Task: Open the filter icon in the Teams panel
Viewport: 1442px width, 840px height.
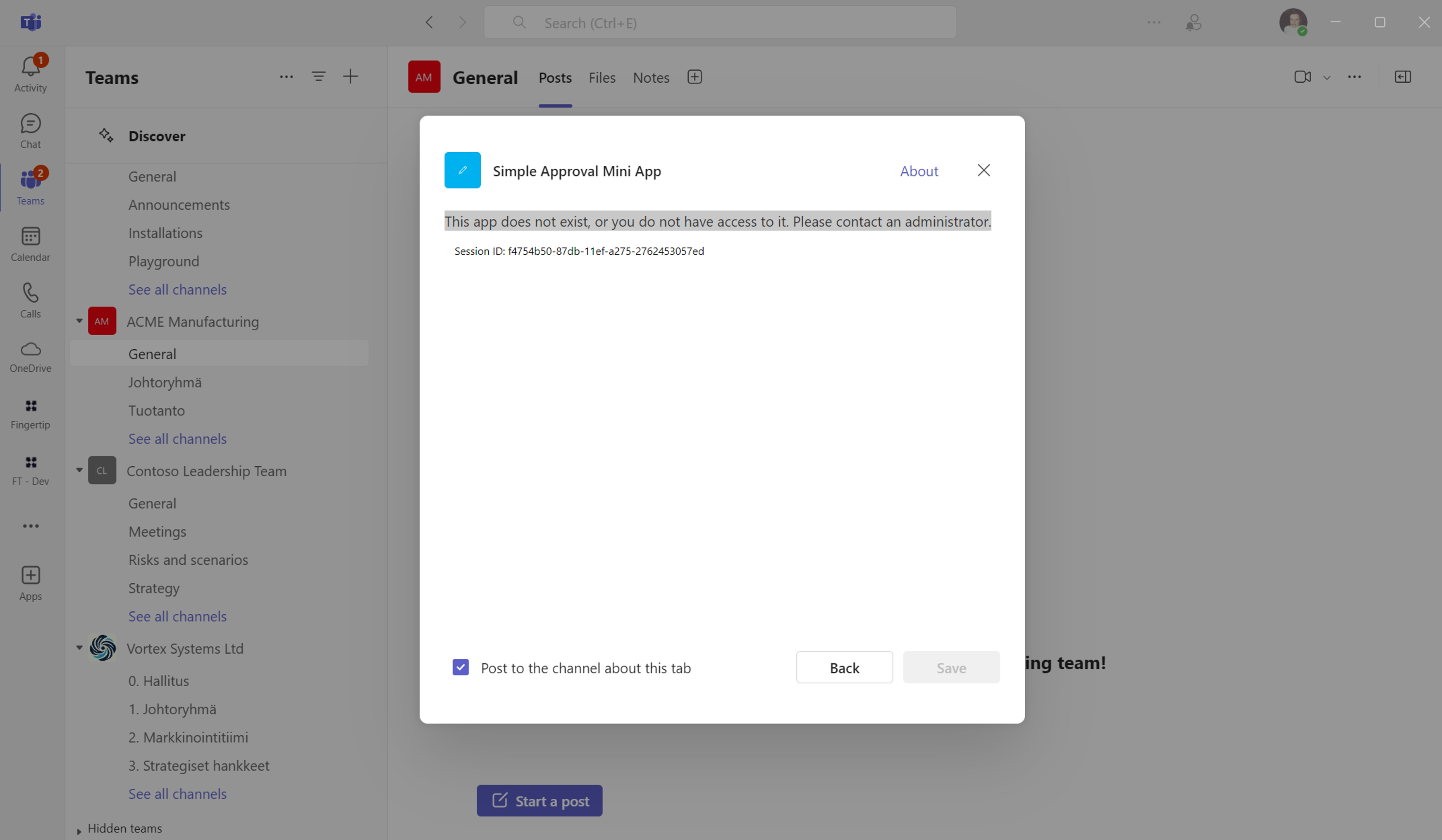Action: (319, 76)
